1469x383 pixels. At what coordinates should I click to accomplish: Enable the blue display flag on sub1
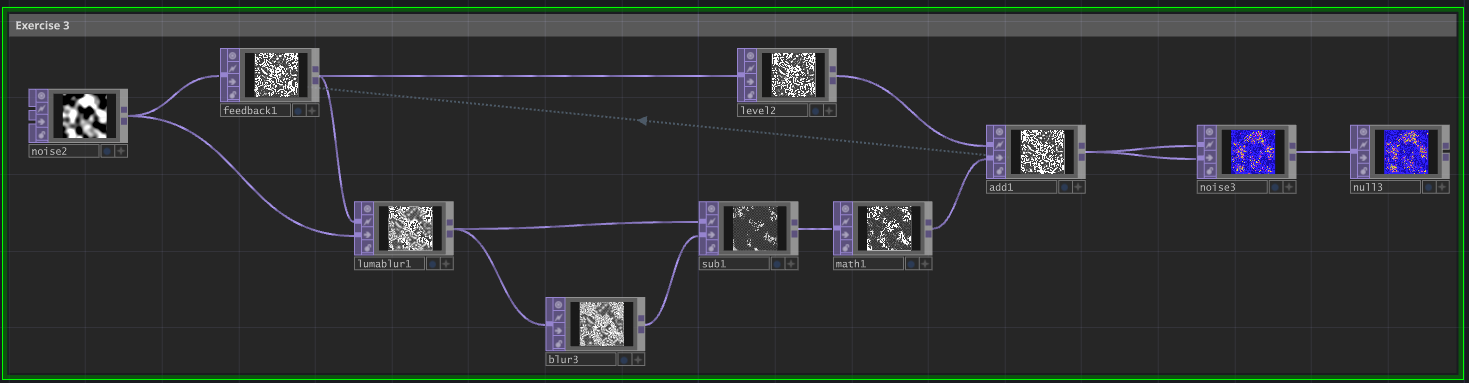click(777, 264)
